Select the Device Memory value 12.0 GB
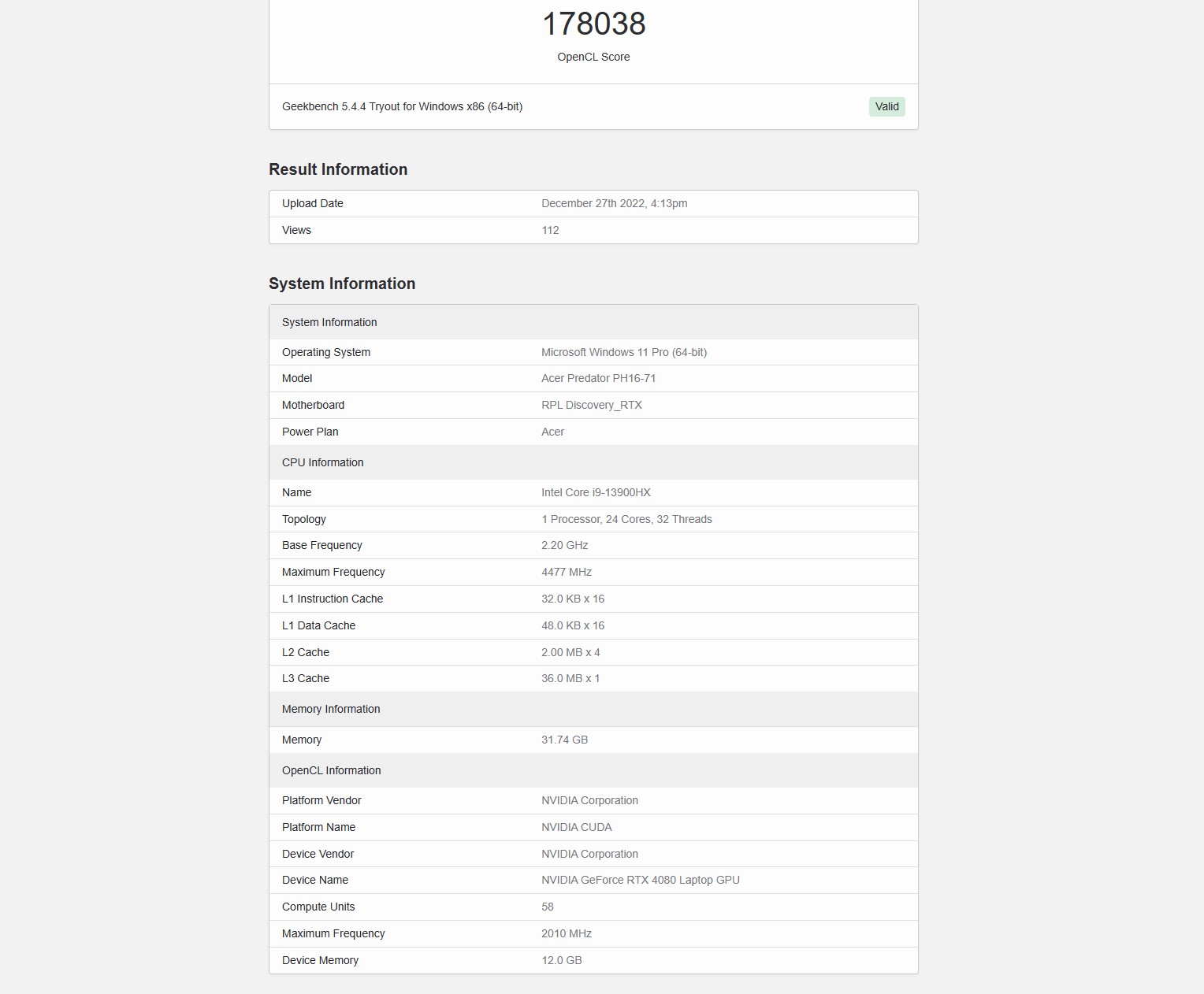 point(562,960)
